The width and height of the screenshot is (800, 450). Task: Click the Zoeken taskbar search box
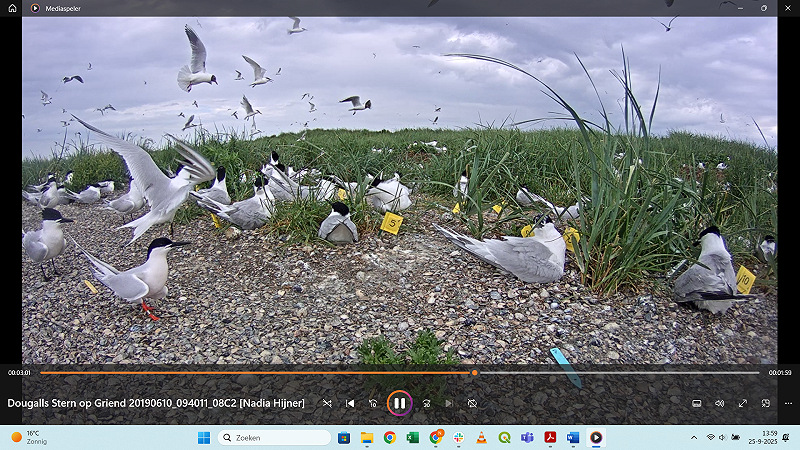click(x=274, y=437)
